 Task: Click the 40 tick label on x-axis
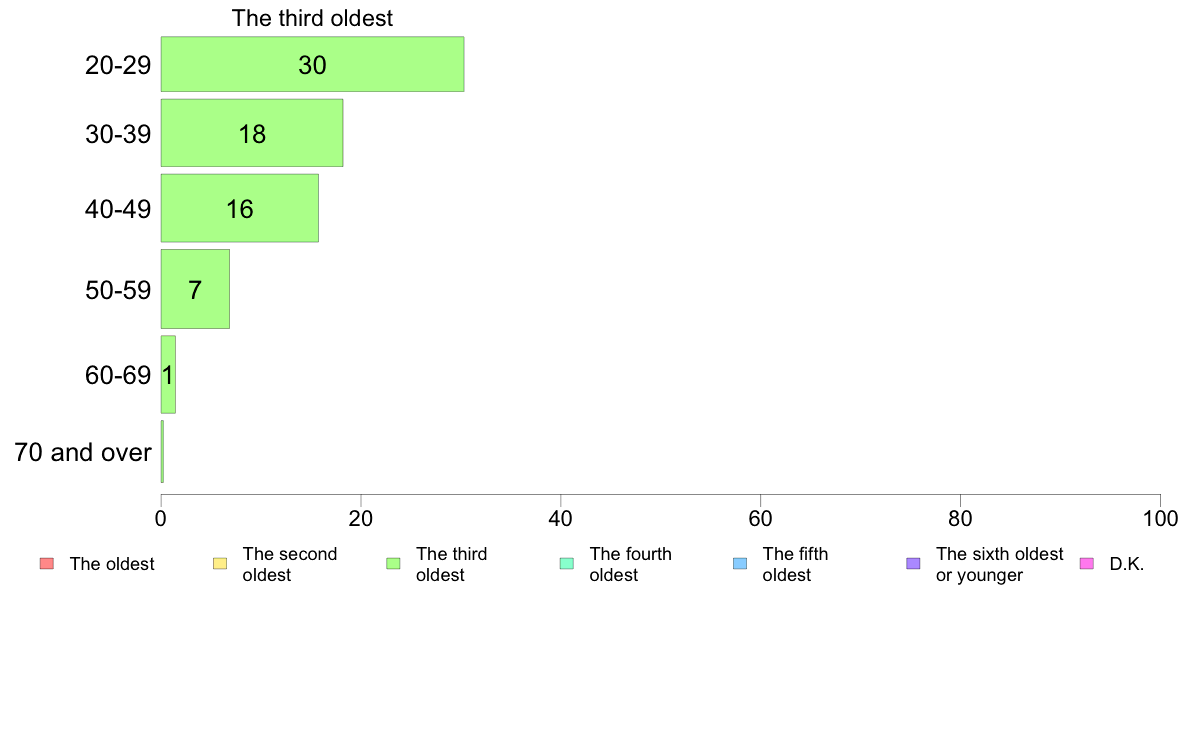coord(561,518)
